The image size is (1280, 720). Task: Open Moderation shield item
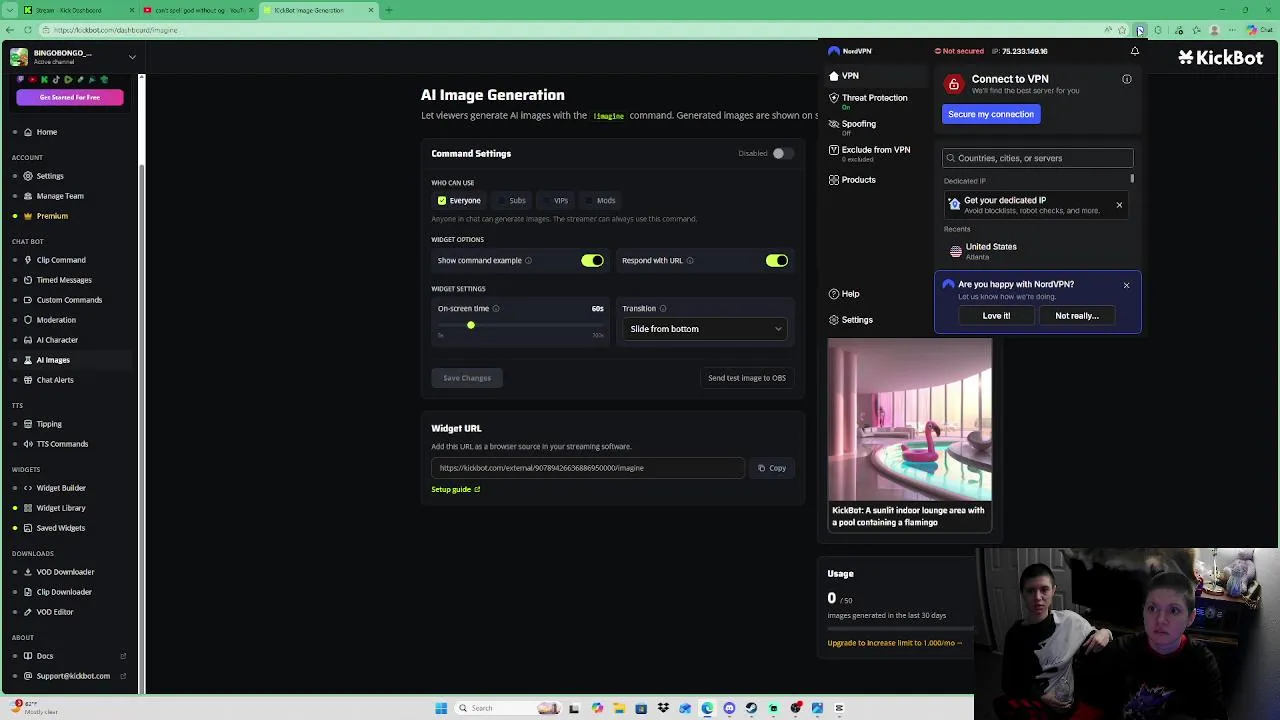coord(56,320)
